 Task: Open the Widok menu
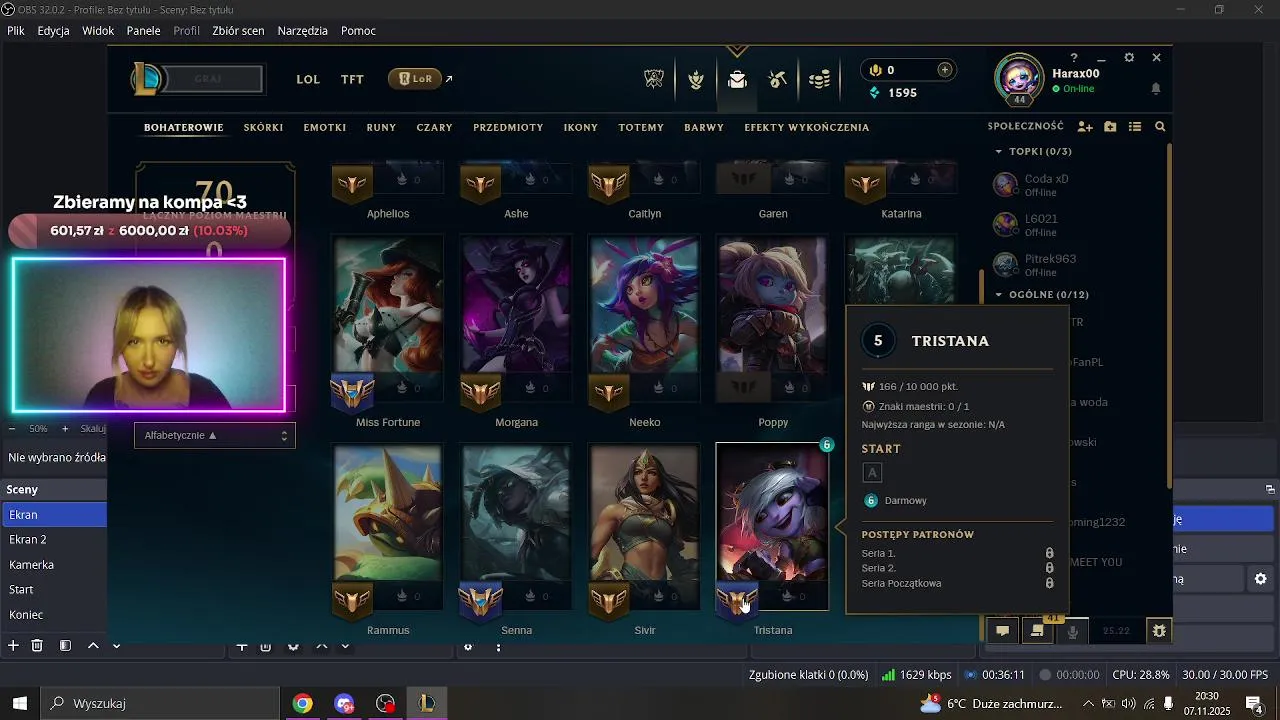click(x=98, y=31)
